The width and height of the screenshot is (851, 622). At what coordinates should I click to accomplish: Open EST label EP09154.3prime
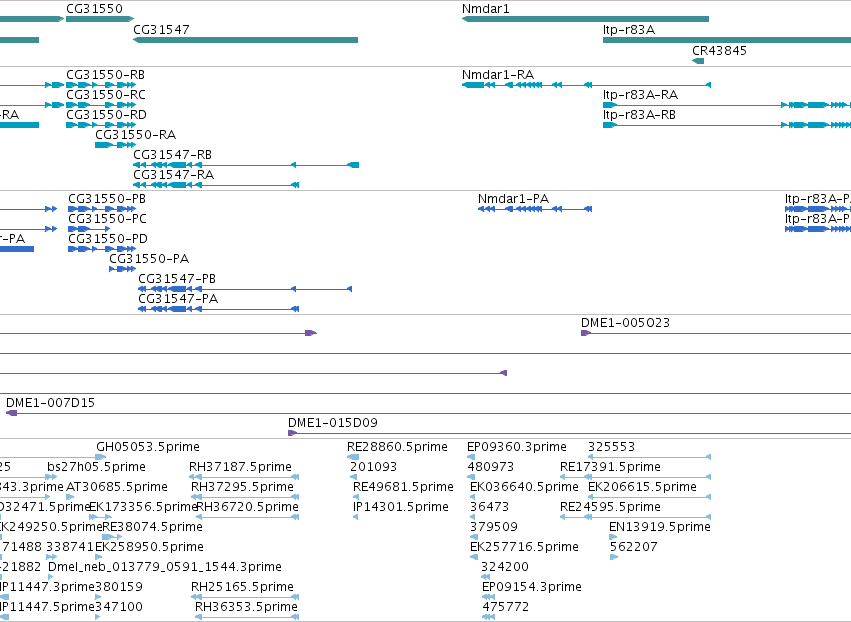(x=532, y=587)
